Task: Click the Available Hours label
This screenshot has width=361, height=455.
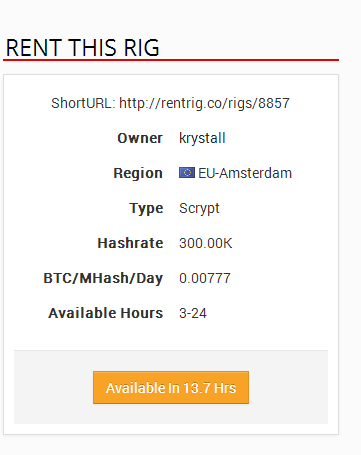Action: coord(106,313)
